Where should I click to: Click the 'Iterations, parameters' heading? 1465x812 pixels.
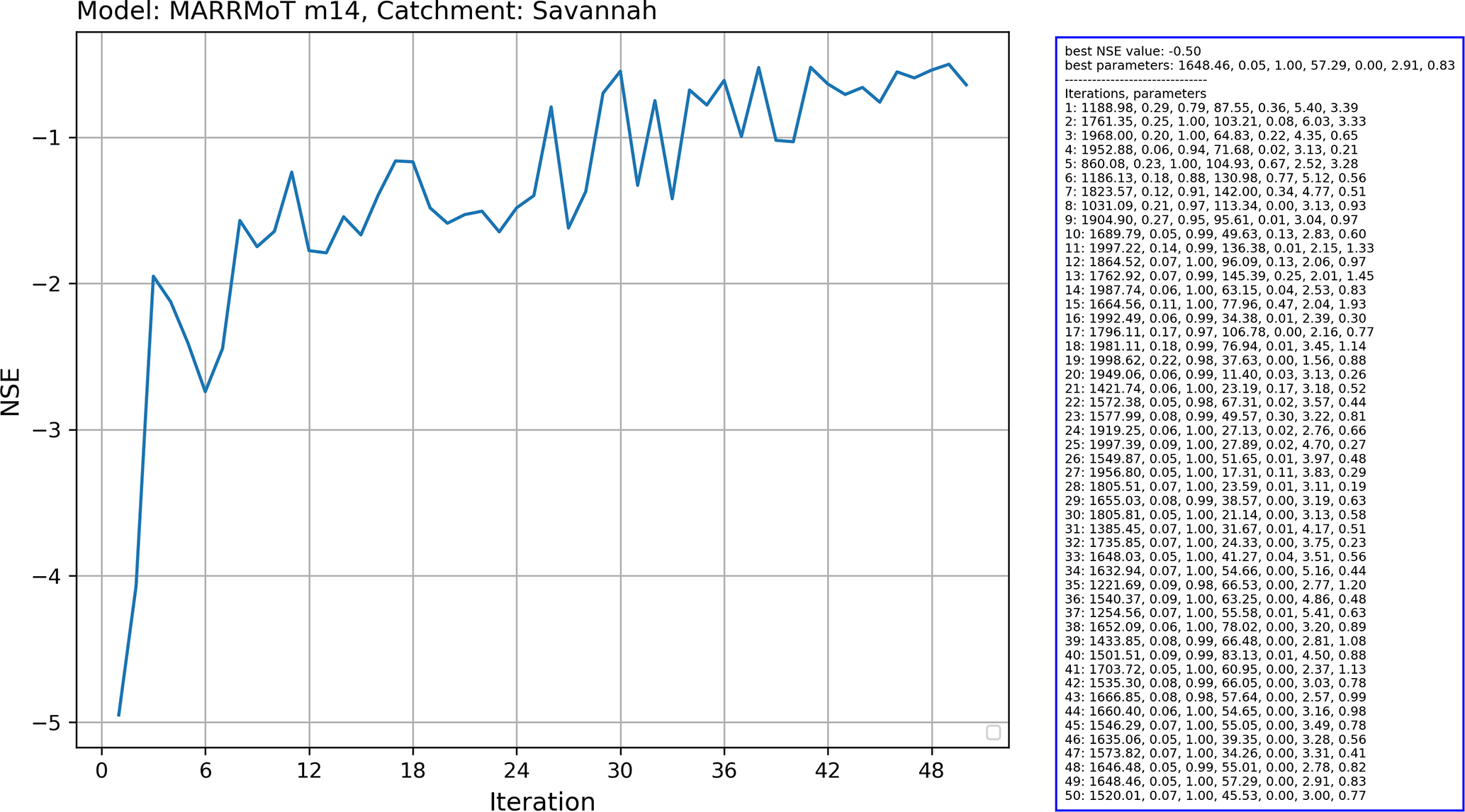tap(1135, 94)
